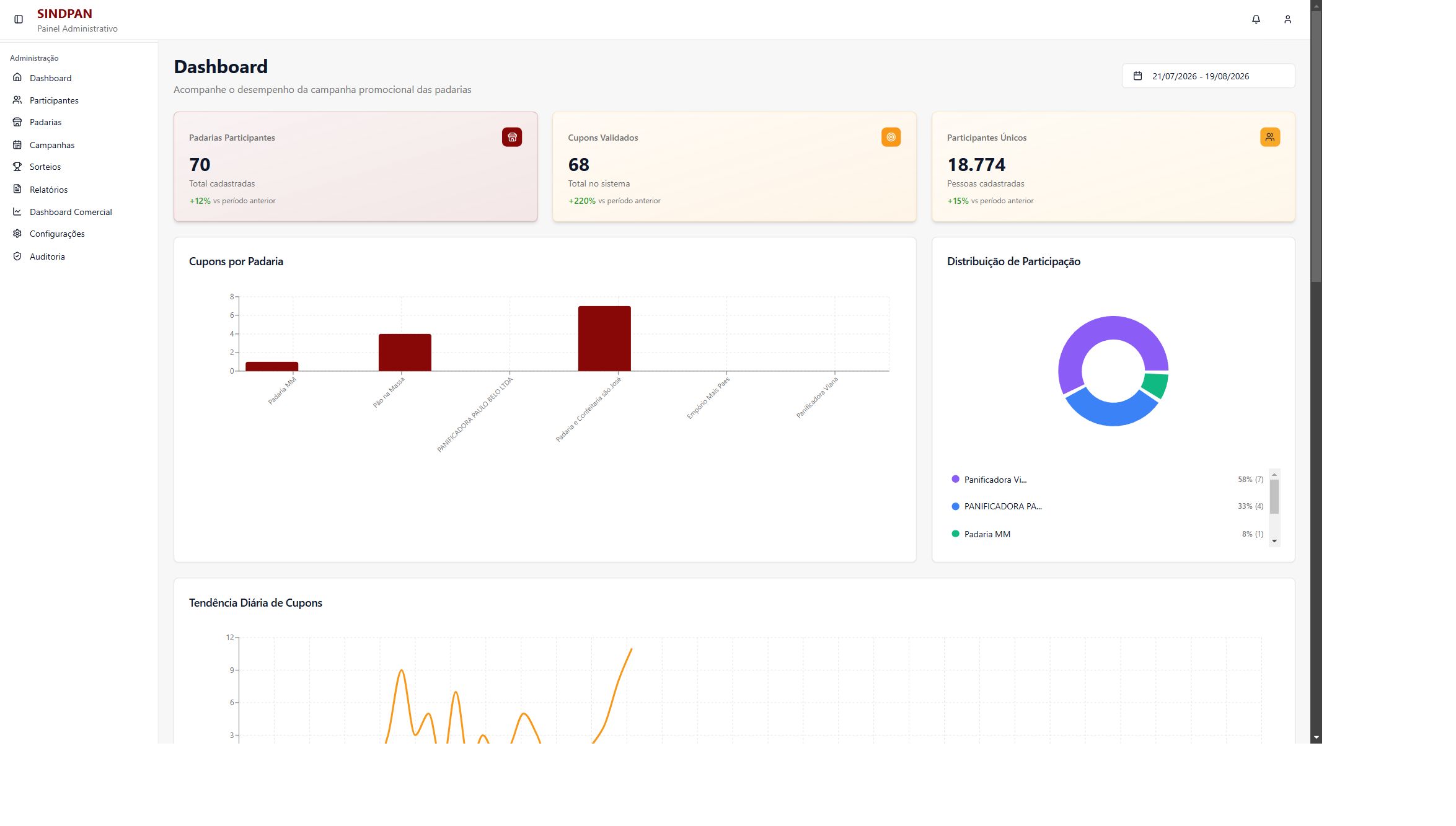Click the Dashboard home icon in sidebar
This screenshot has height=826, width=1456.
17,77
